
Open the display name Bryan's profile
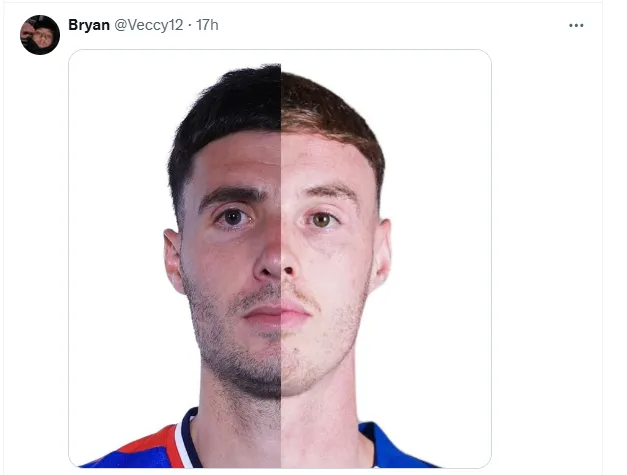tap(89, 25)
